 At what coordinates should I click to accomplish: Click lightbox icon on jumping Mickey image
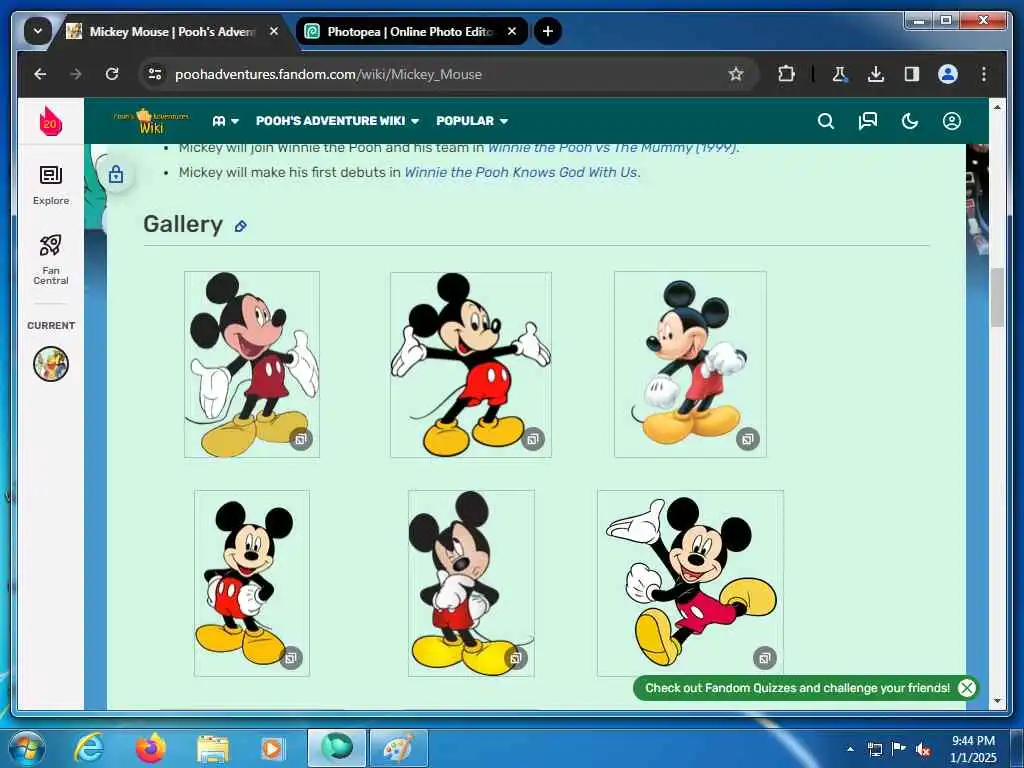[x=765, y=658]
